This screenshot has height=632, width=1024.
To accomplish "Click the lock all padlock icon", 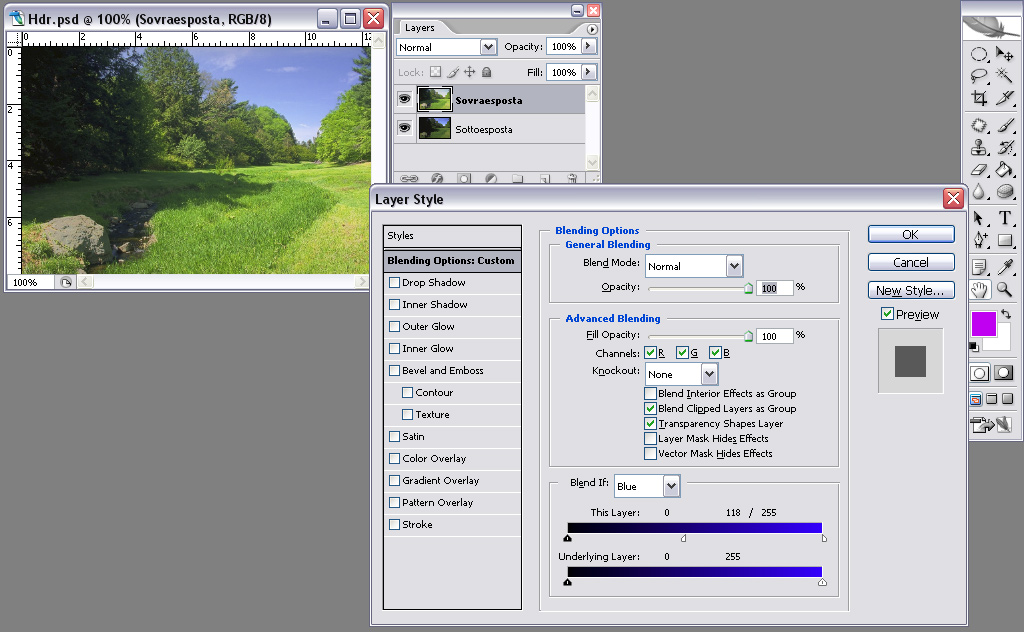I will click(486, 72).
